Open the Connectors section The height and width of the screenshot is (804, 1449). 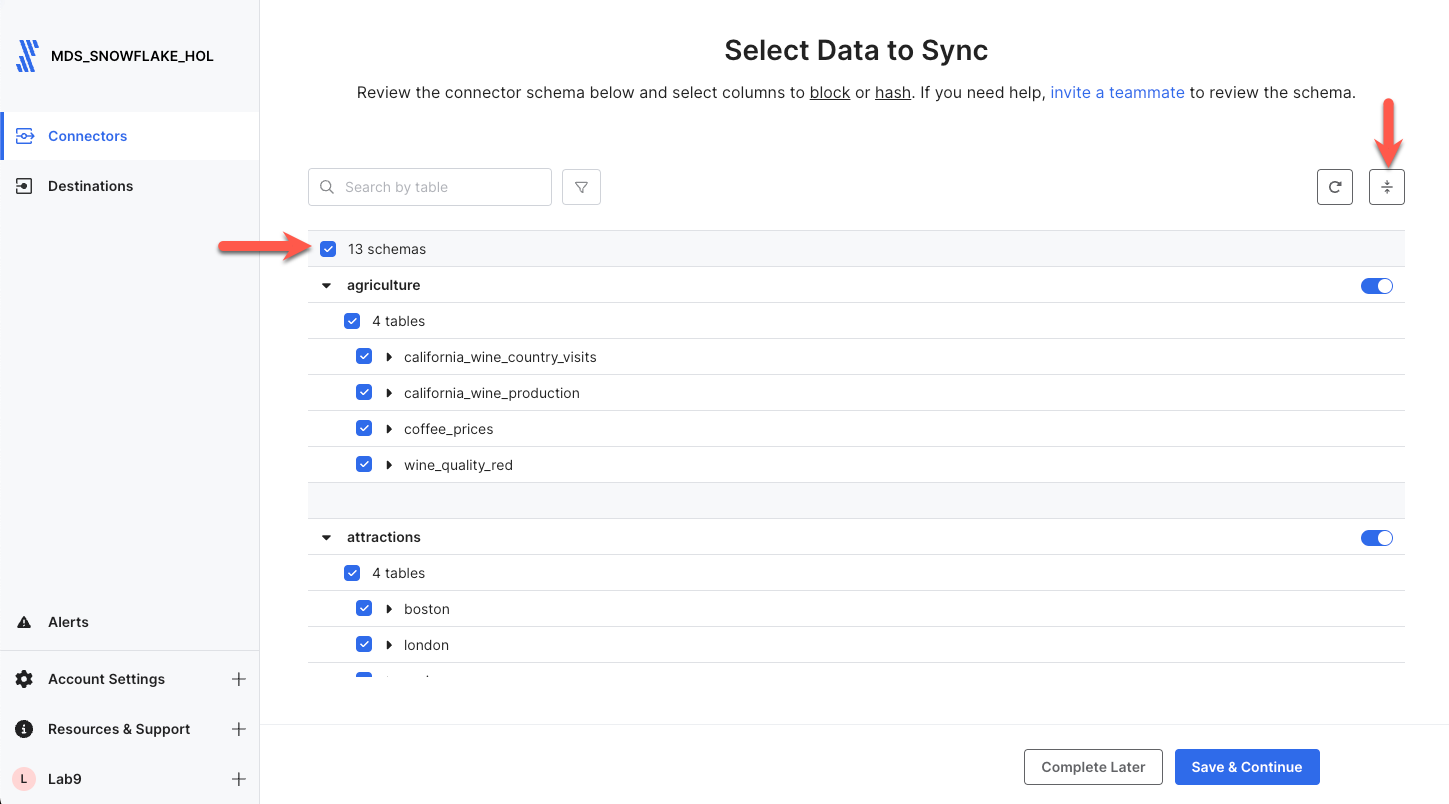coord(88,136)
